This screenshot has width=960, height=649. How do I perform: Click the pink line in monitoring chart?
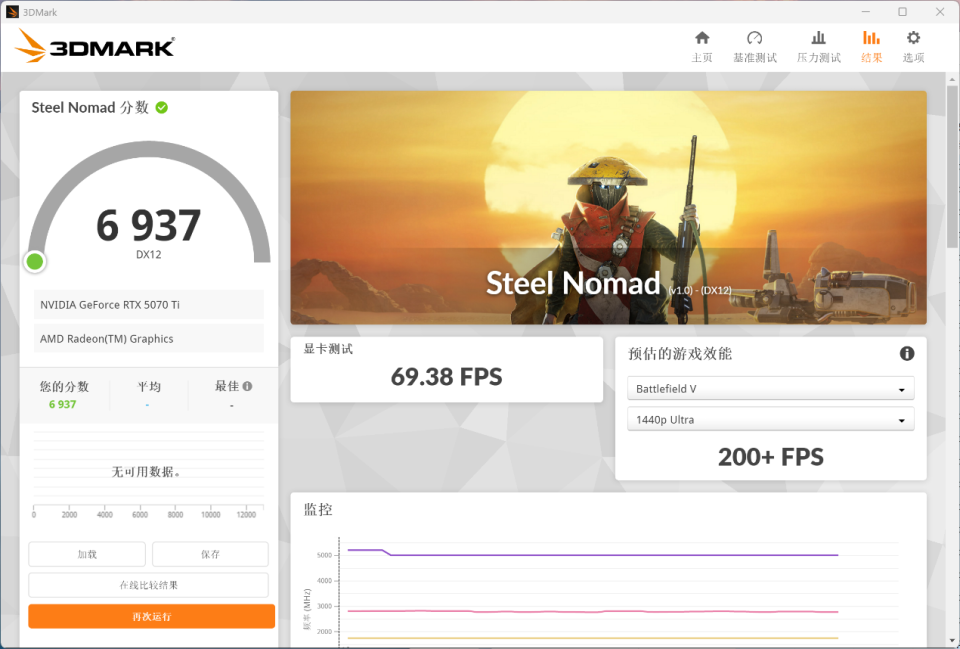593,611
